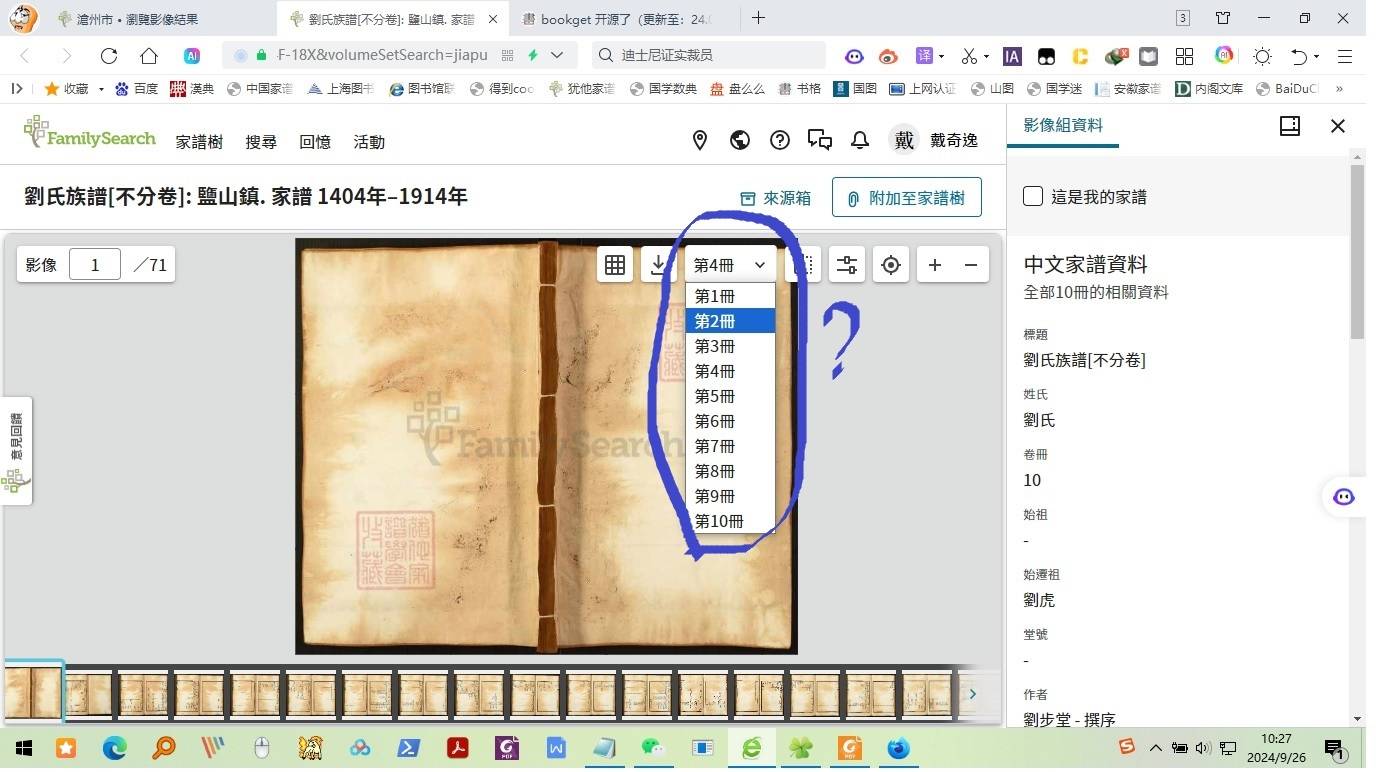Open the 家譜樹 menu
Viewport: 1376px width, 772px height.
[199, 142]
